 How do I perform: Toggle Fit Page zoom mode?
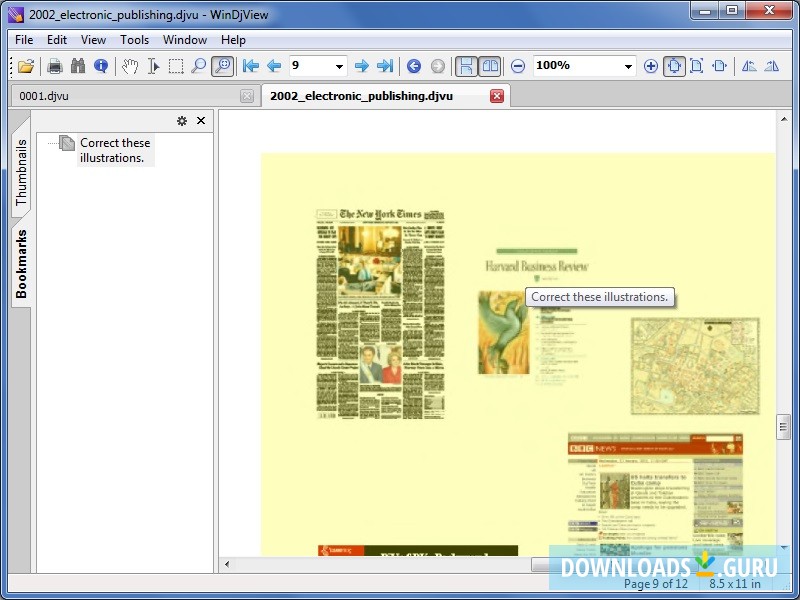coord(674,65)
